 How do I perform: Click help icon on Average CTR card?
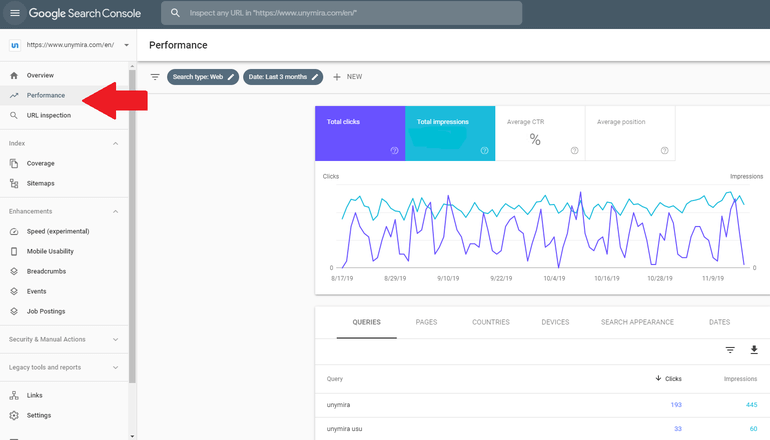[x=575, y=151]
